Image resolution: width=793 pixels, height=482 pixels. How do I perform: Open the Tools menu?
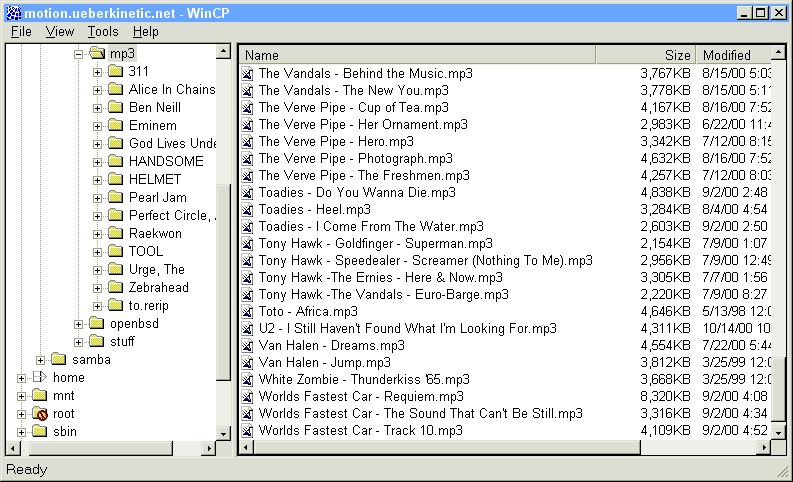coord(102,32)
